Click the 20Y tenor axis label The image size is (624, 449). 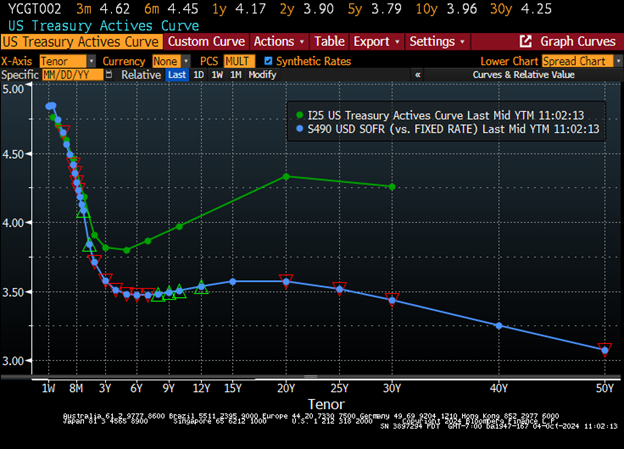tap(286, 388)
